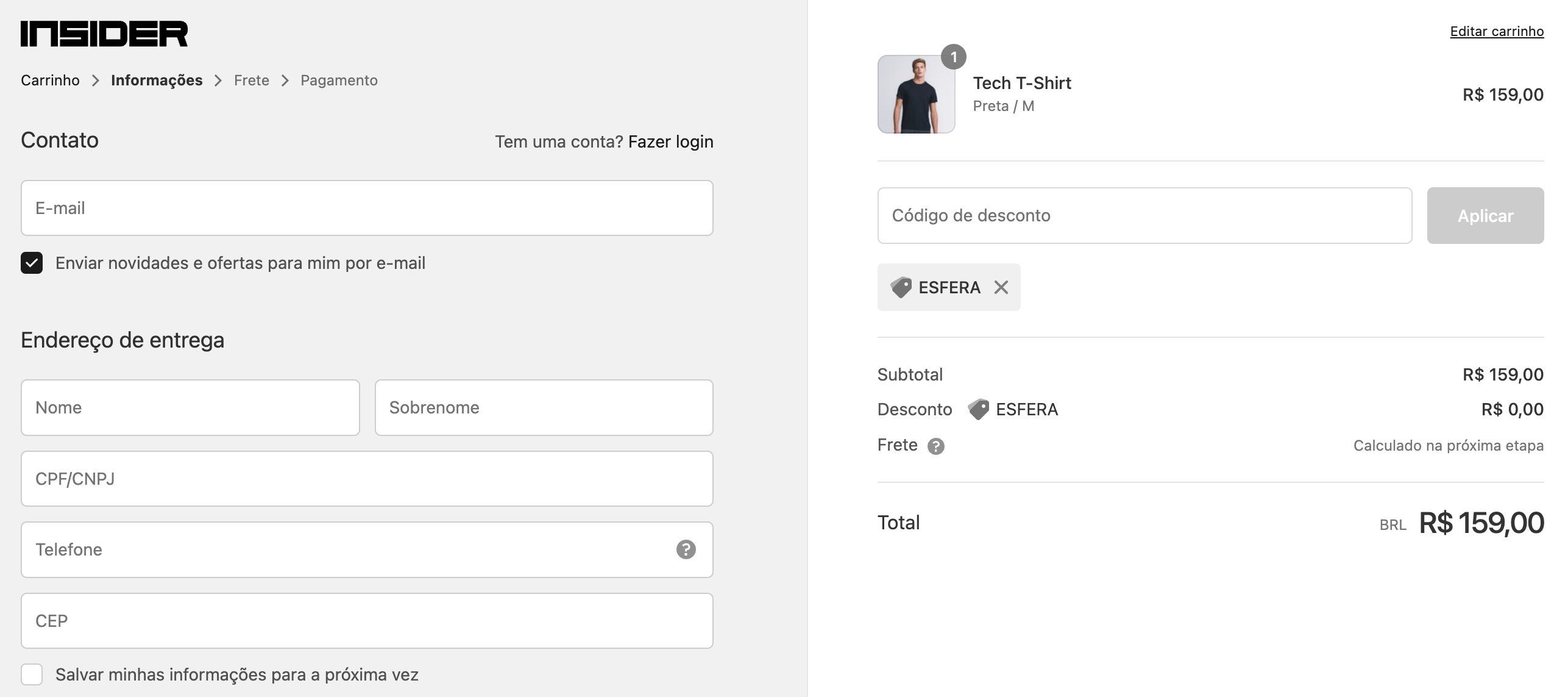Focus the Código de desconto field
Screen dimensions: 1568x697
pos(1144,216)
